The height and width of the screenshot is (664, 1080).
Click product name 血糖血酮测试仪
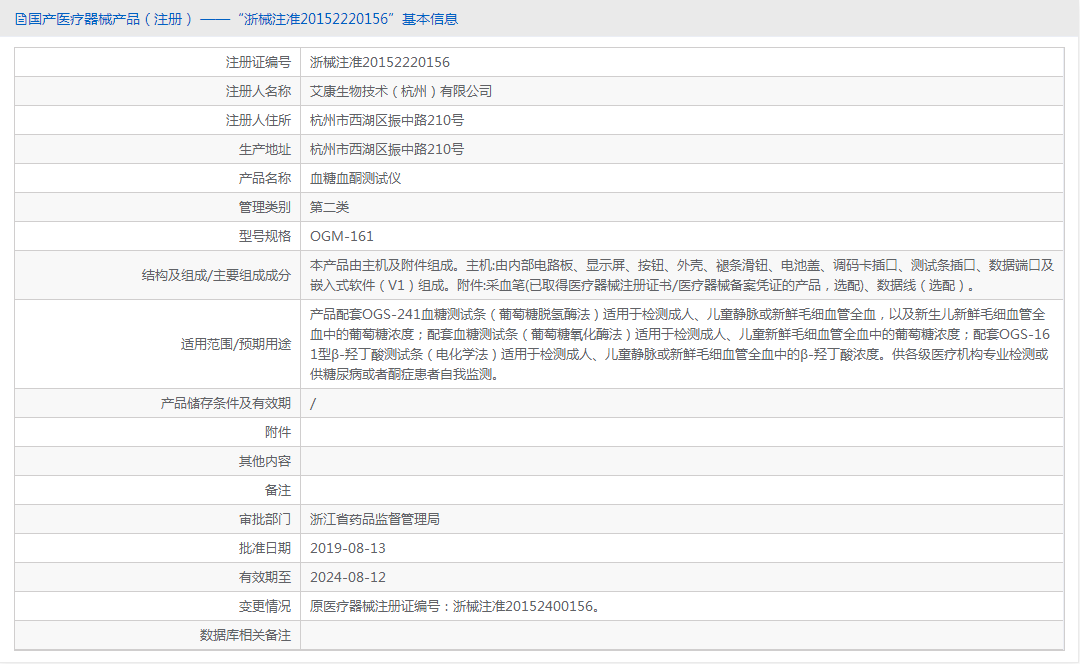355,178
